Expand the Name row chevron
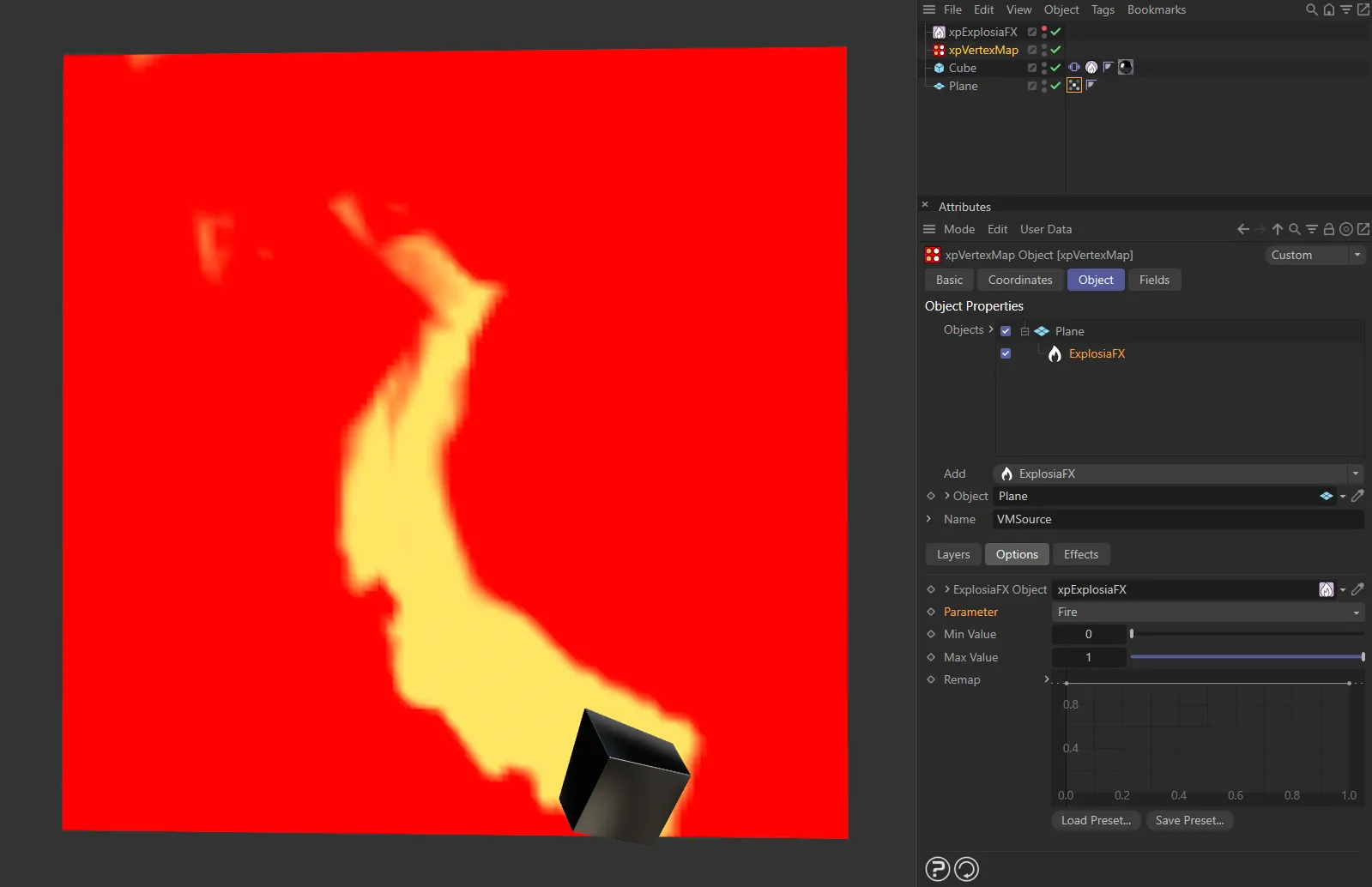This screenshot has width=1372, height=887. pyautogui.click(x=928, y=519)
